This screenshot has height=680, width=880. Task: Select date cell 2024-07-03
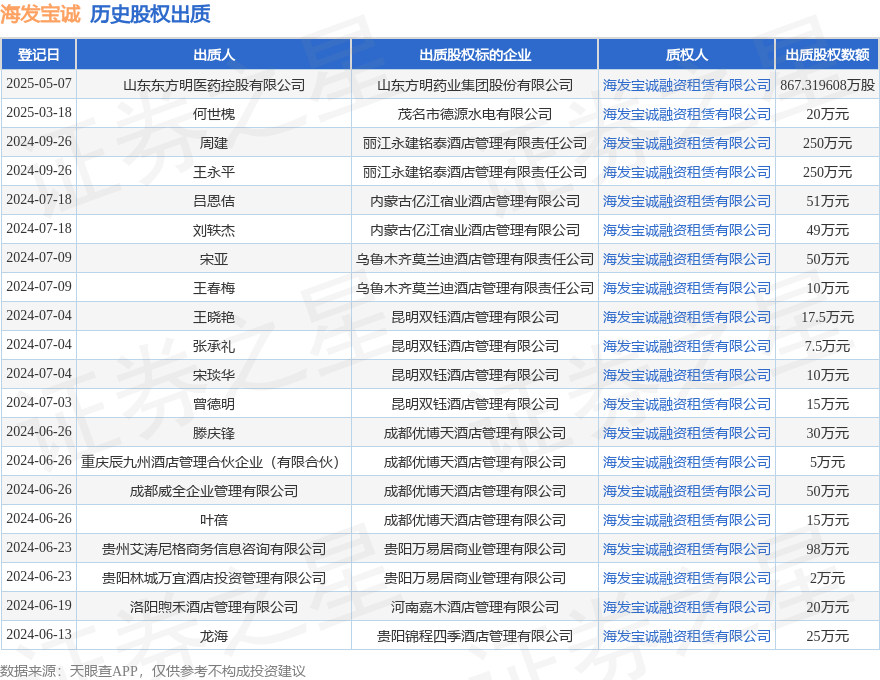tap(39, 402)
